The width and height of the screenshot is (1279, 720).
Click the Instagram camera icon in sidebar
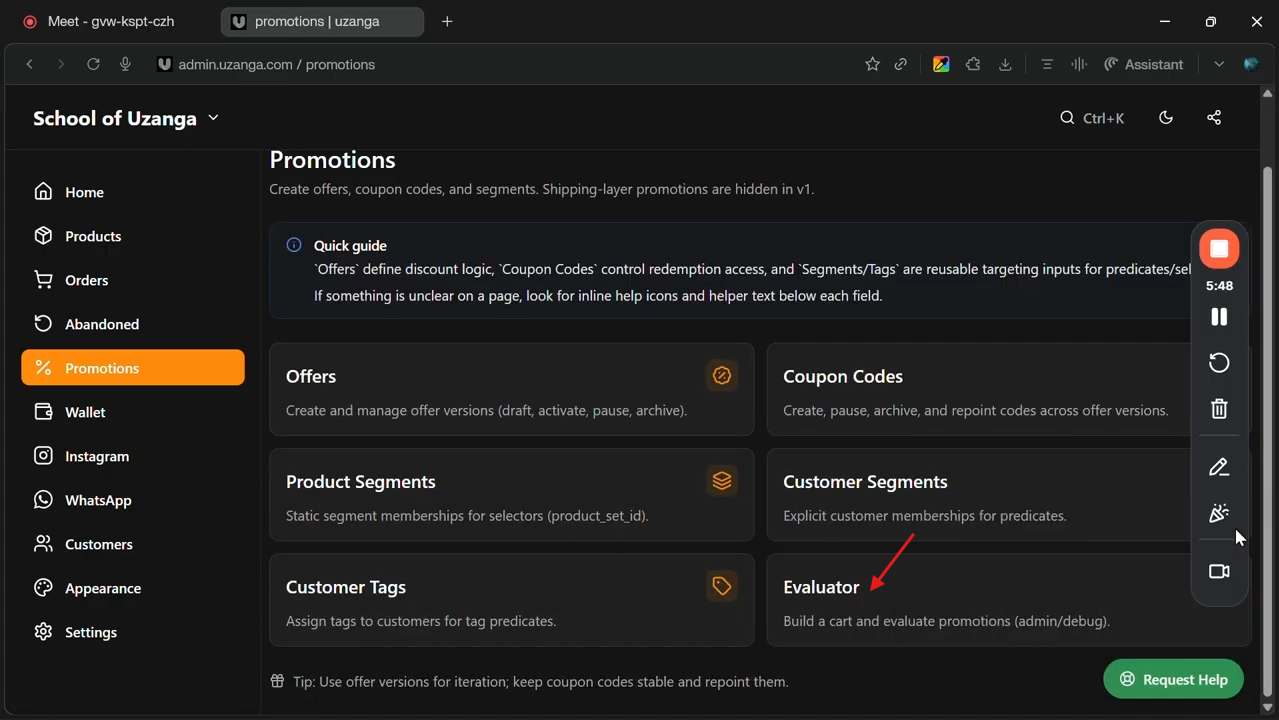(43, 456)
